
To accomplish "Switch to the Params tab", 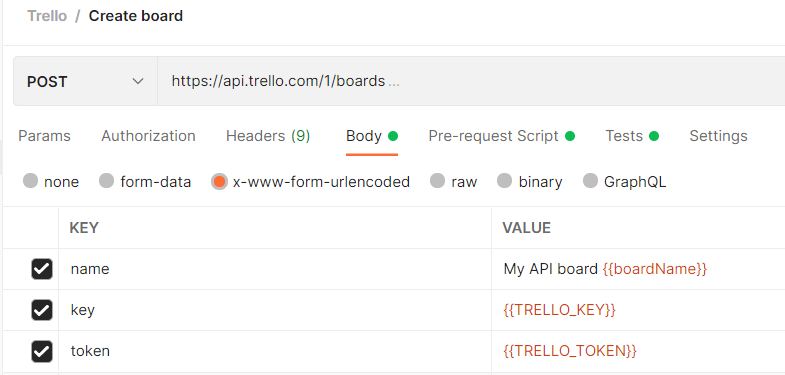I will click(45, 136).
